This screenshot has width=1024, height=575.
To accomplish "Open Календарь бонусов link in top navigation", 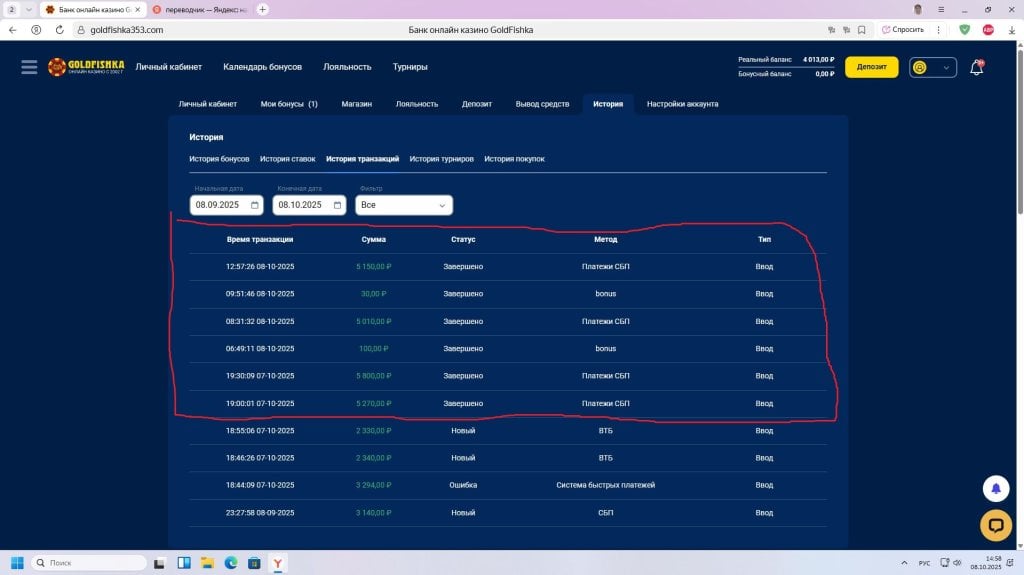I will 263,67.
